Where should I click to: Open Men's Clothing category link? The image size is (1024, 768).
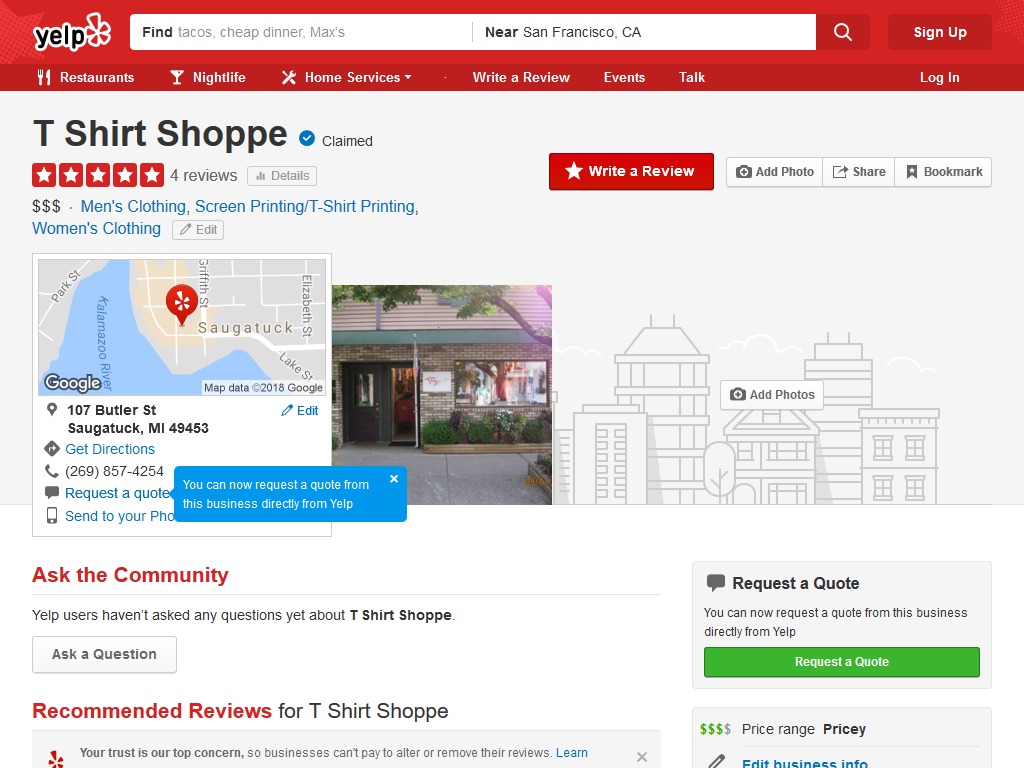[x=133, y=206]
